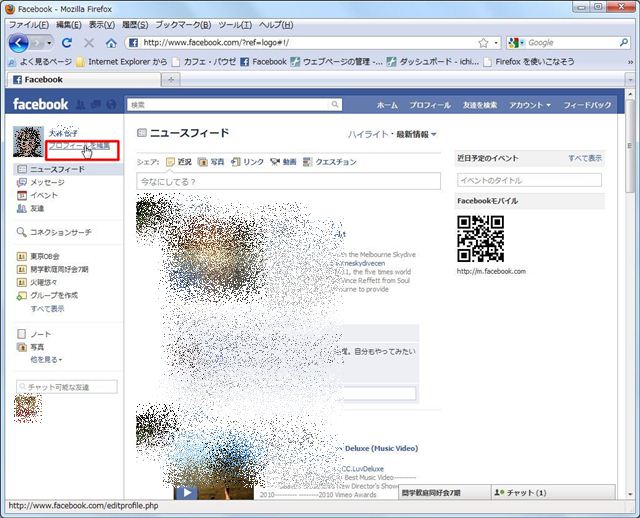Open the ヘルプ menu

[276, 25]
